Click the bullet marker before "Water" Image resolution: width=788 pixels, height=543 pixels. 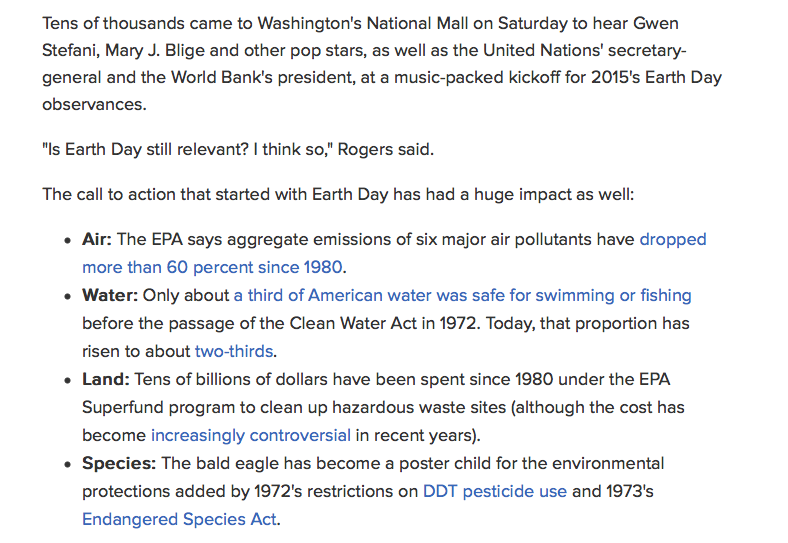[x=68, y=297]
